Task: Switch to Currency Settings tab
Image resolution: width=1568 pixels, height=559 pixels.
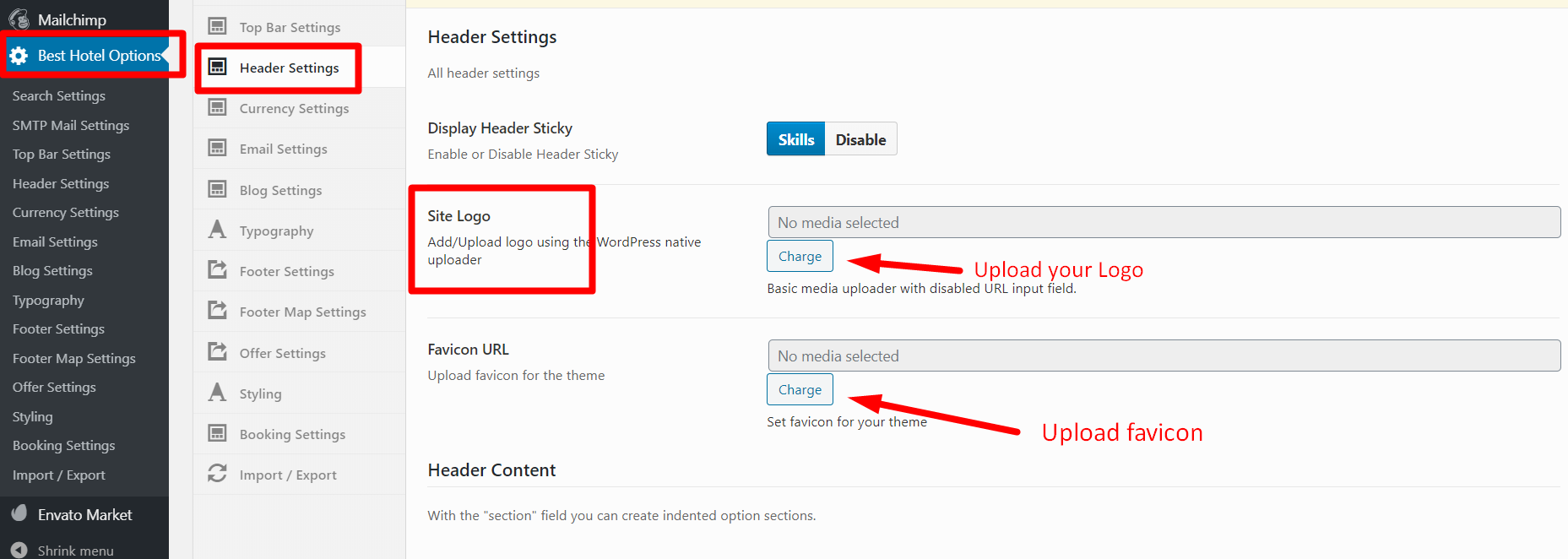Action: (x=294, y=108)
